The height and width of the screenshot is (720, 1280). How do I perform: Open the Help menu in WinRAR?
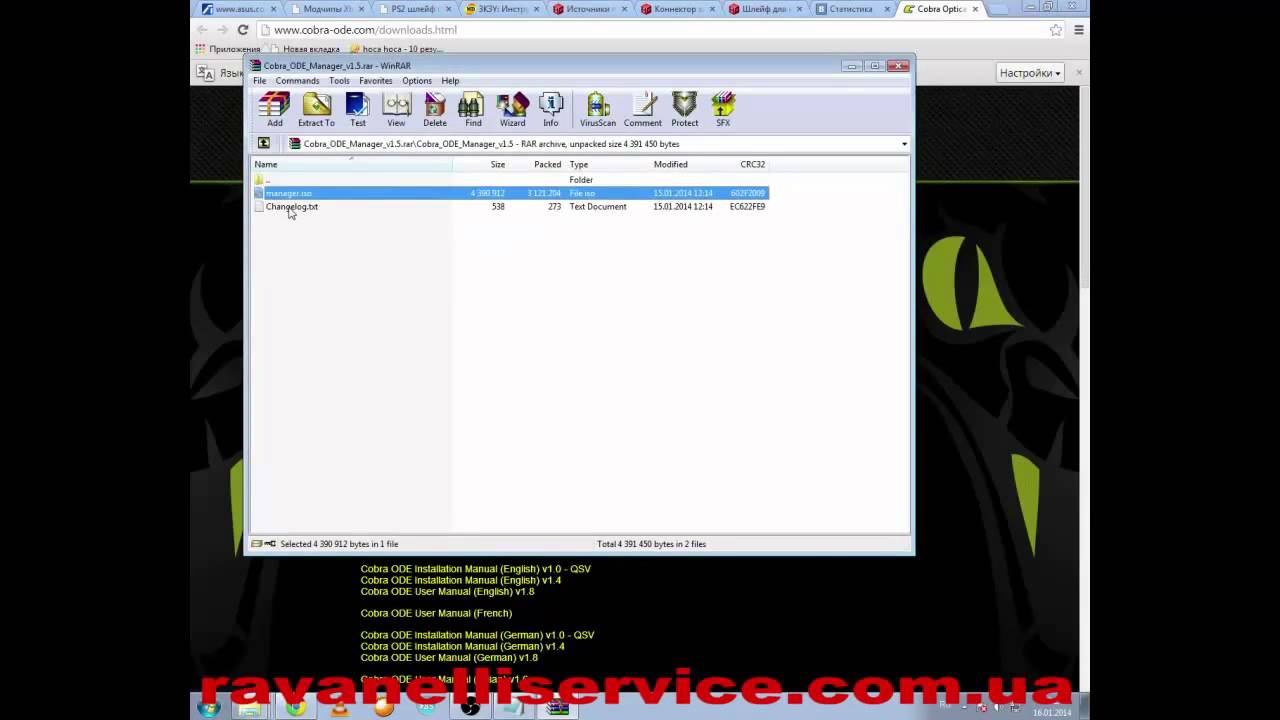(450, 81)
